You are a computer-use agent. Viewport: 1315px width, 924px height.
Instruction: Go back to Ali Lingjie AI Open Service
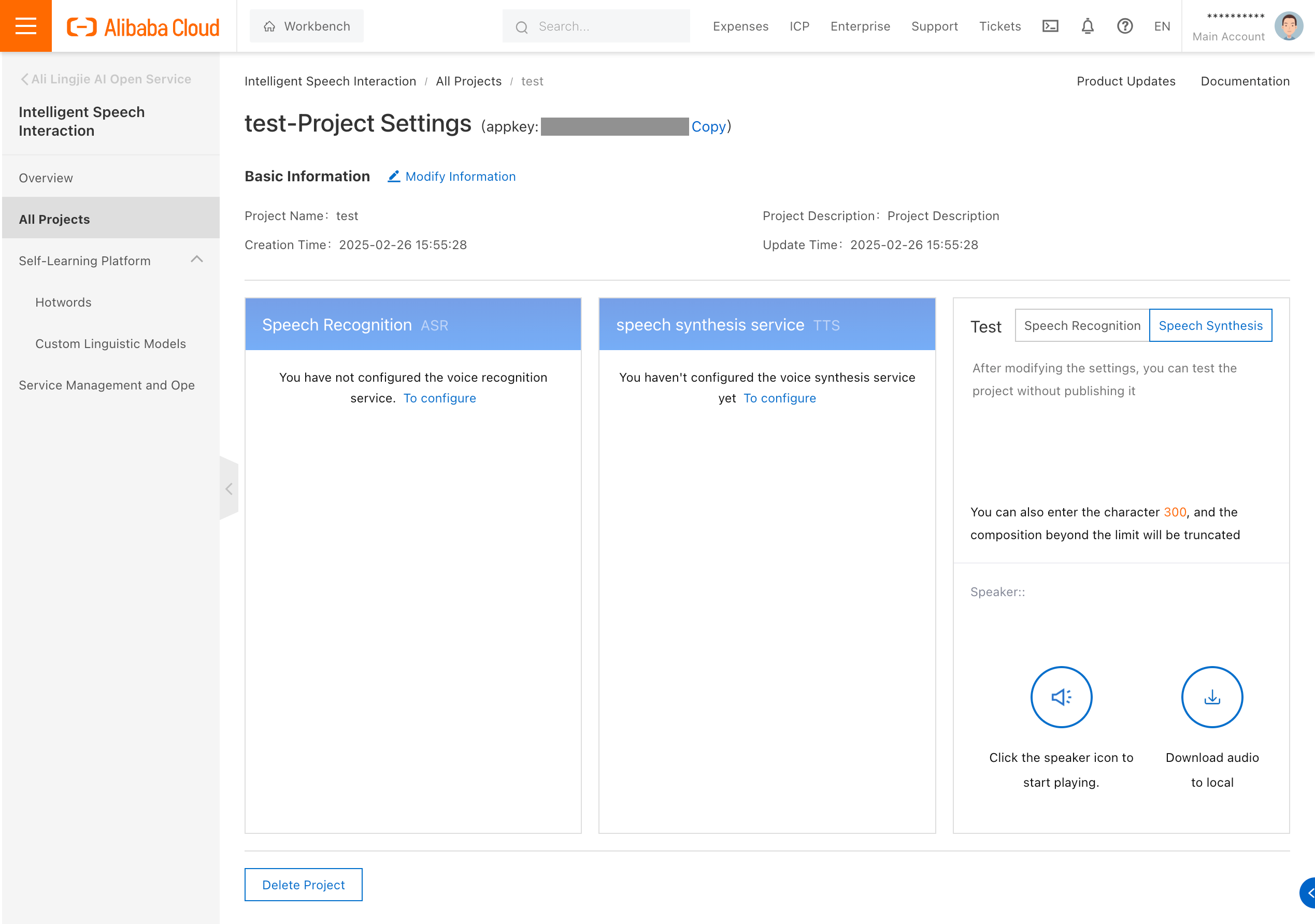click(106, 79)
